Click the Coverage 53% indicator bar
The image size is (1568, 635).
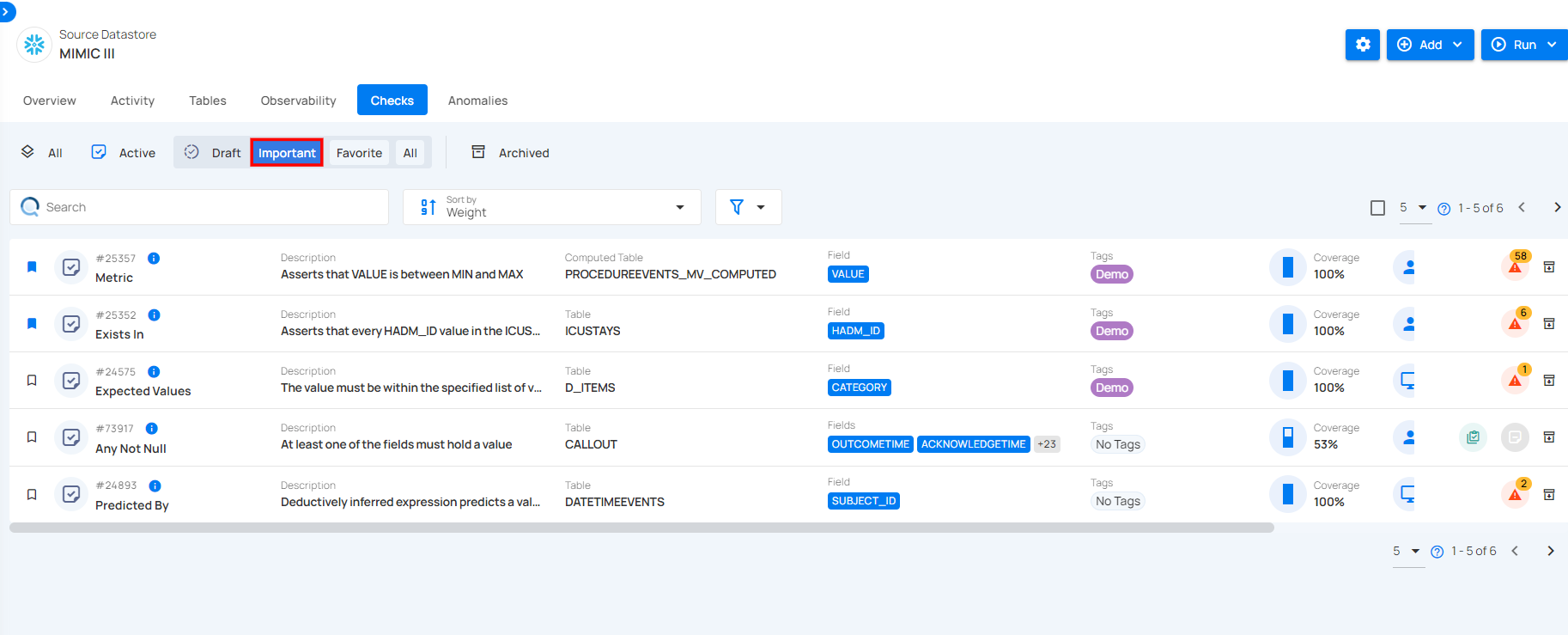point(1288,437)
